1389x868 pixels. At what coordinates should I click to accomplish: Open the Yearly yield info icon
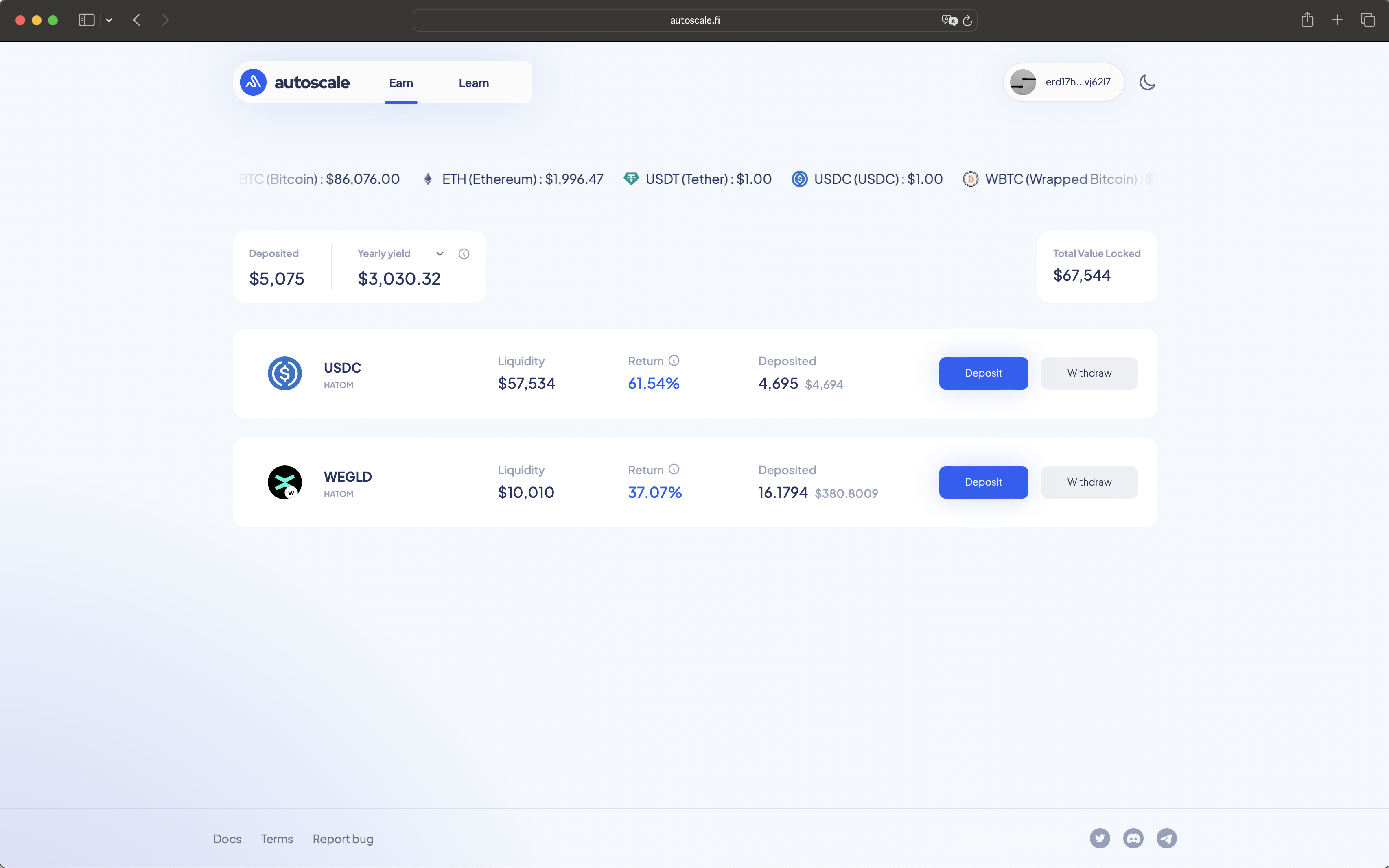(464, 254)
